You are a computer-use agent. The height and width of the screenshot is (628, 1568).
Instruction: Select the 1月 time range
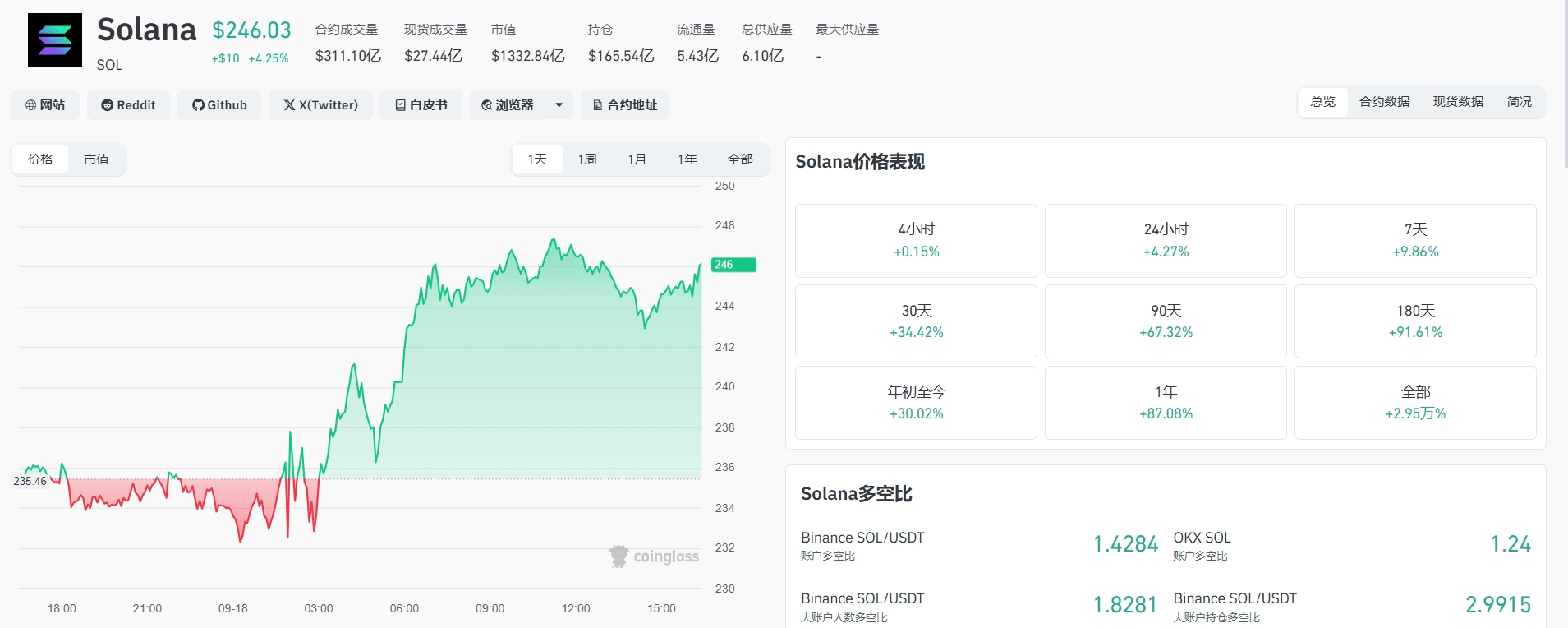point(637,159)
